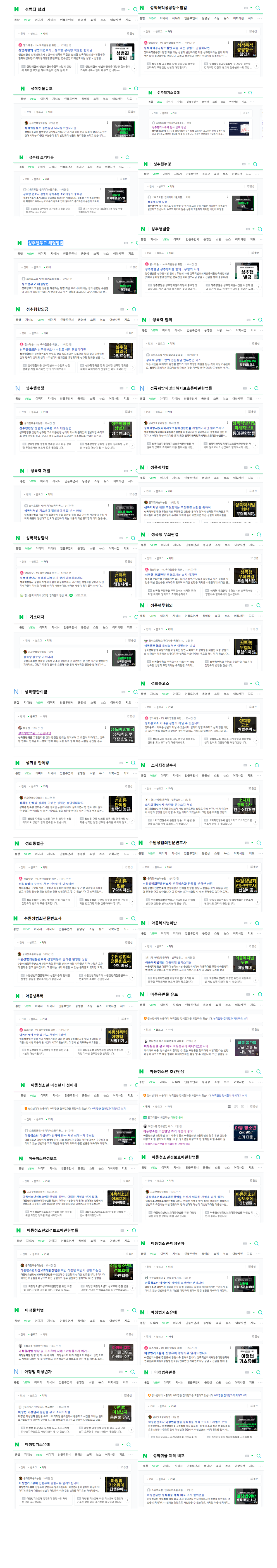Select the VIEW tab under 성범죄 합의
The width and height of the screenshot is (277, 1568).
click(27, 20)
